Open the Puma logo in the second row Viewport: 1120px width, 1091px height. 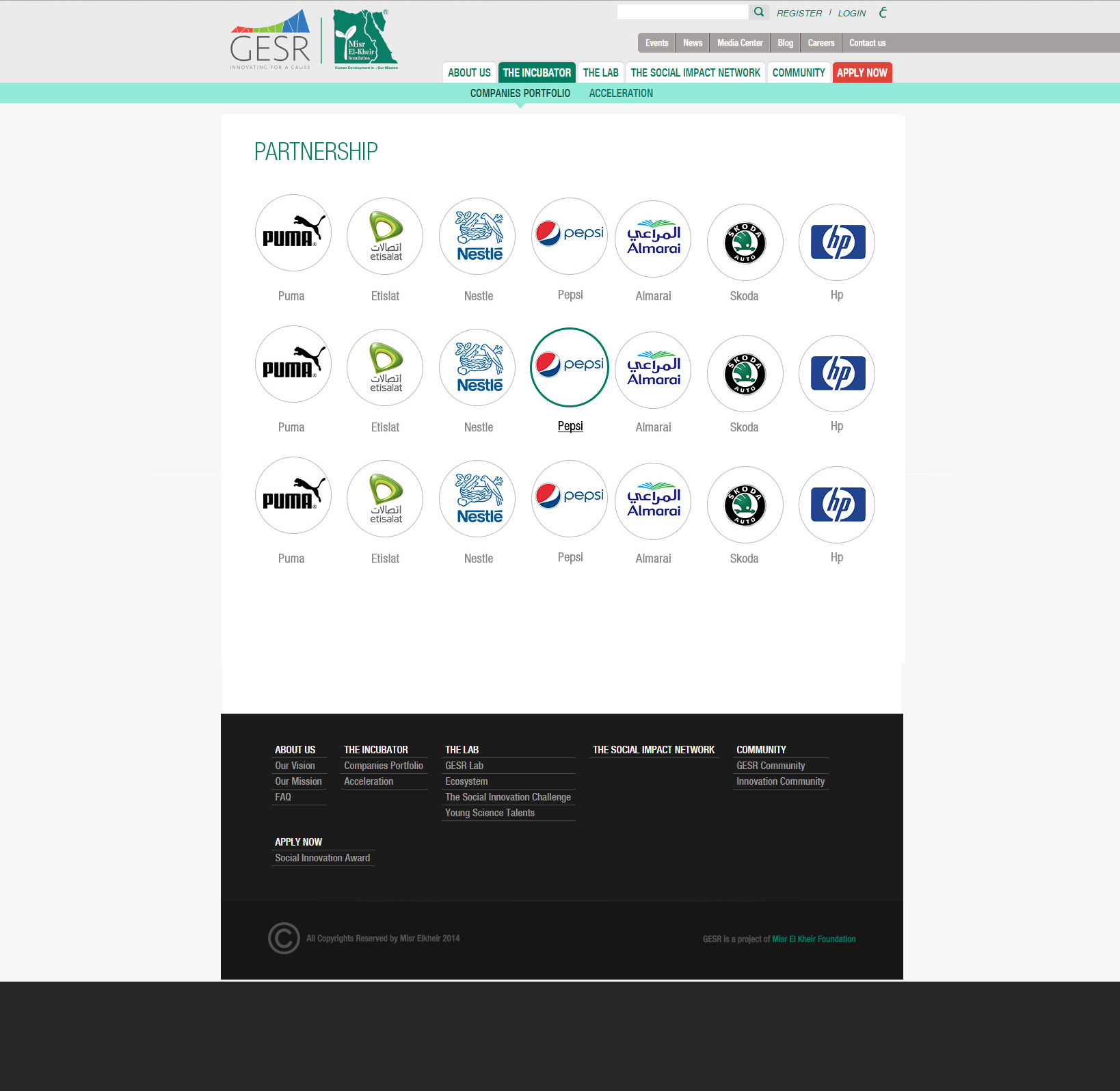click(293, 364)
